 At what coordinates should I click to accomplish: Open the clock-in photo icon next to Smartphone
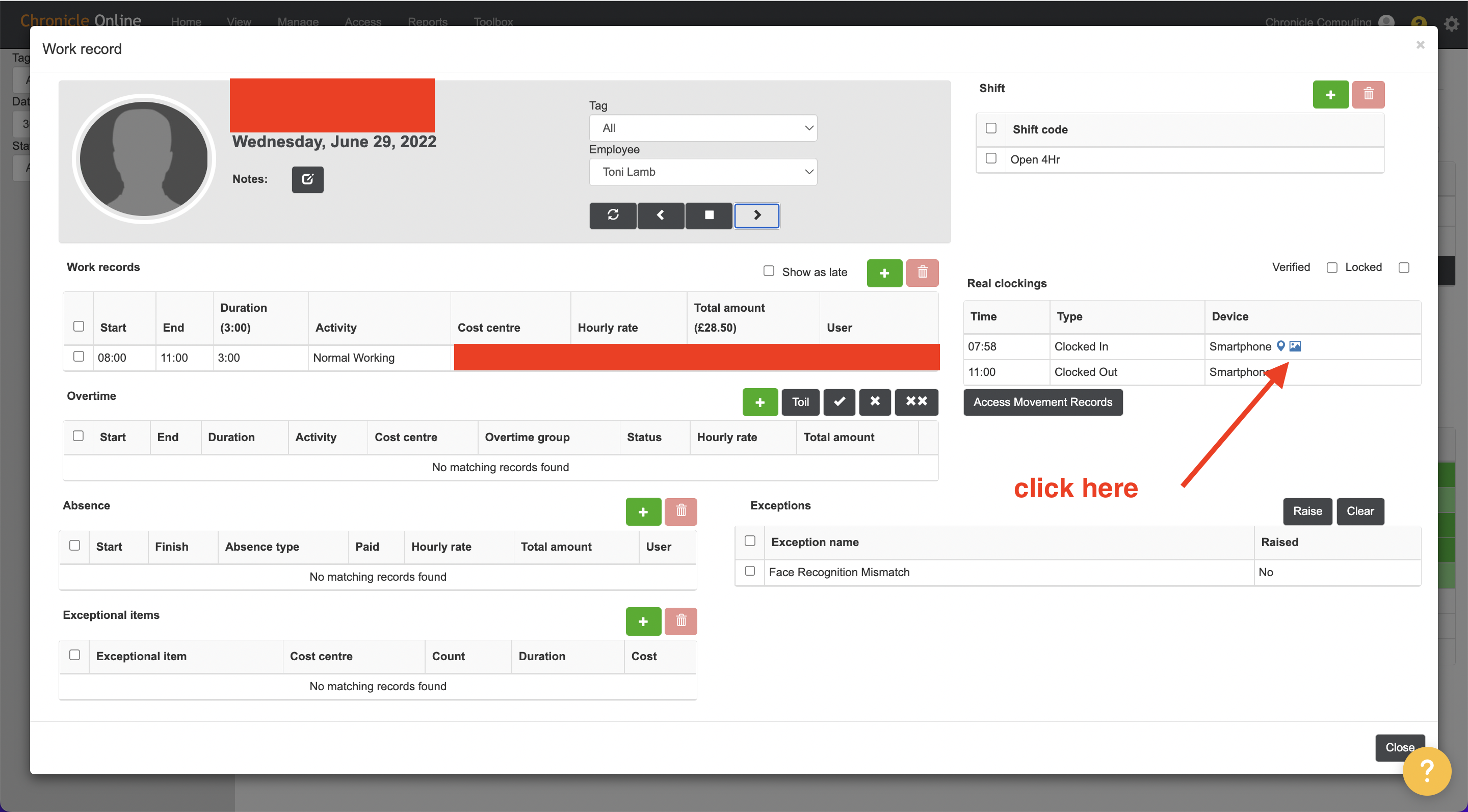pos(1296,346)
